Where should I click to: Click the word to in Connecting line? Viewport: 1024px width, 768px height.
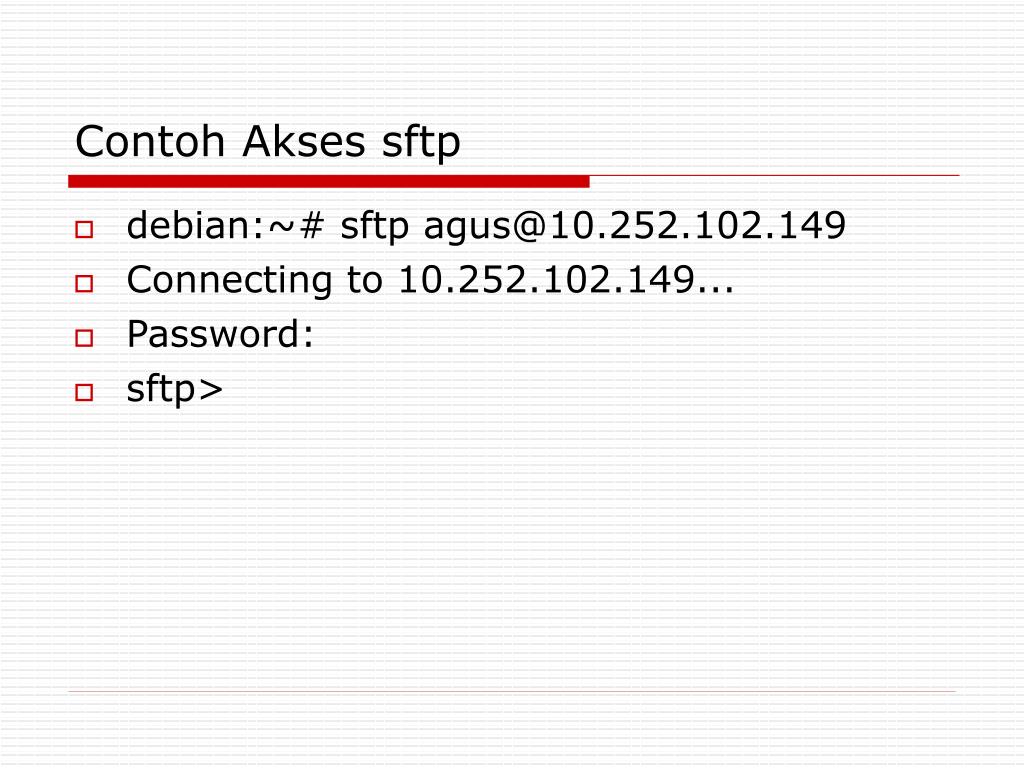(x=364, y=281)
